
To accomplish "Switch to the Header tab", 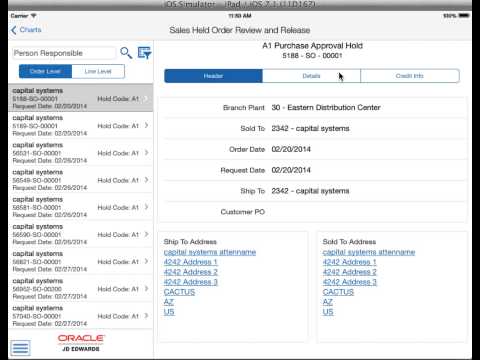I will coord(213,76).
